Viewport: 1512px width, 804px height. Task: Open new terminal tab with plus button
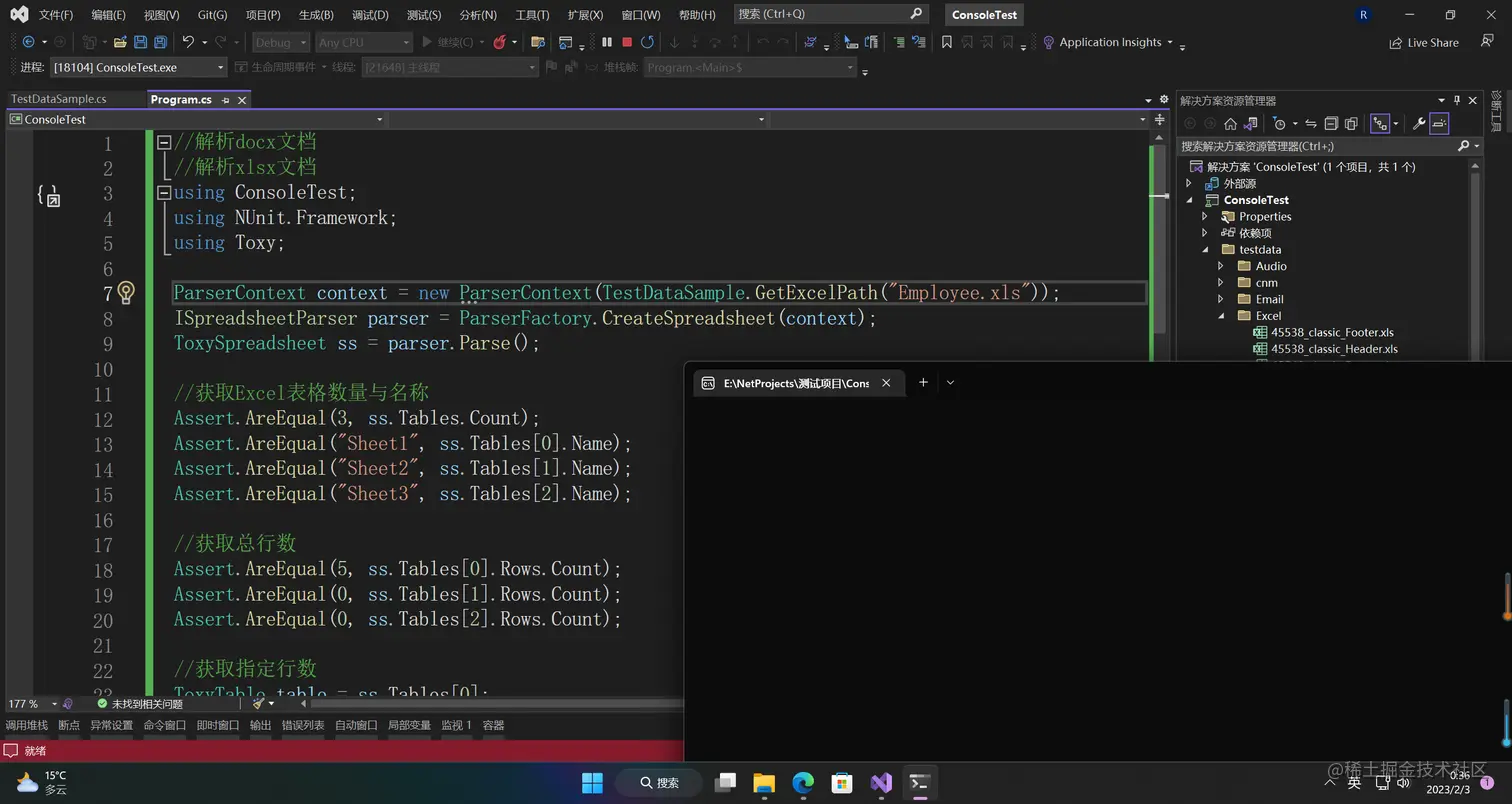click(923, 382)
